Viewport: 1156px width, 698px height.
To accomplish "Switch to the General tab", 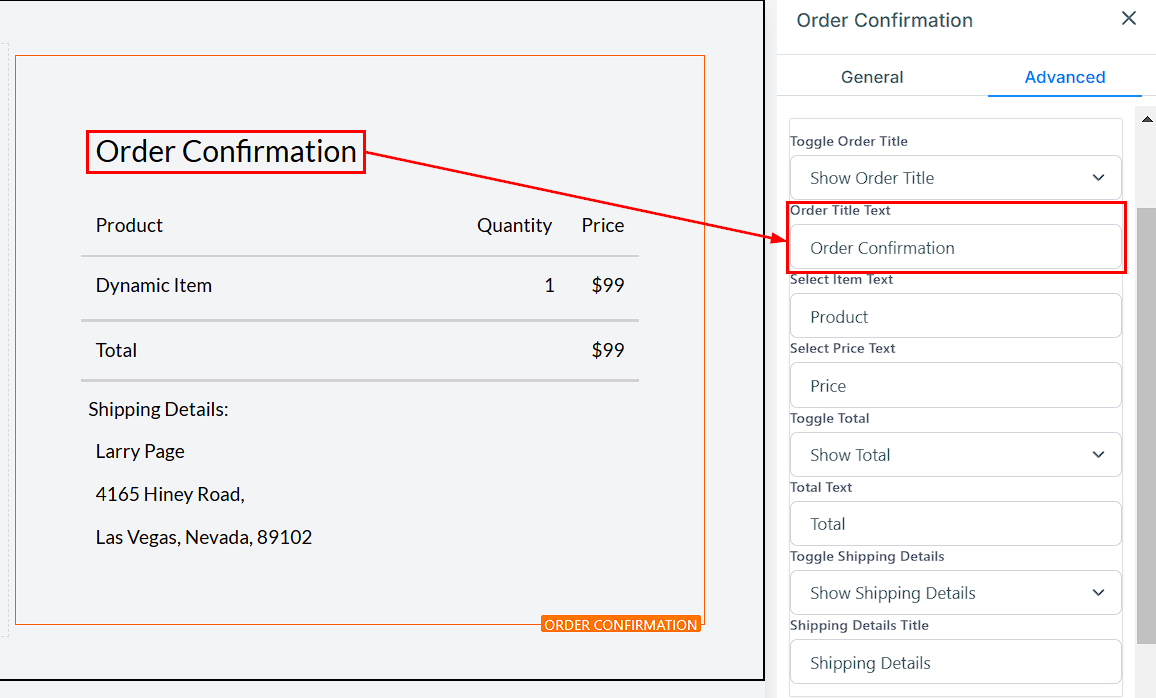I will click(x=872, y=77).
